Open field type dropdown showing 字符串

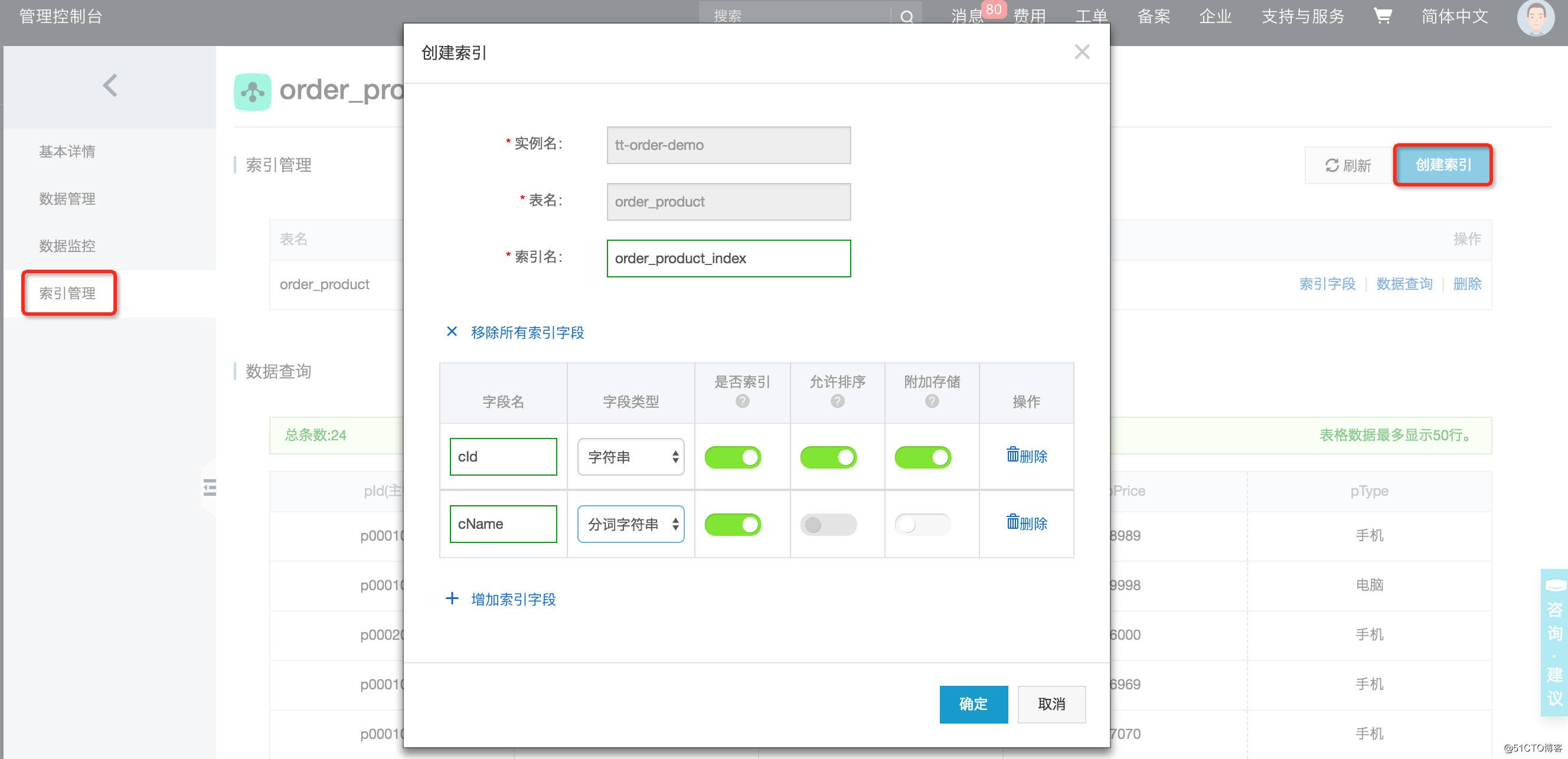631,456
